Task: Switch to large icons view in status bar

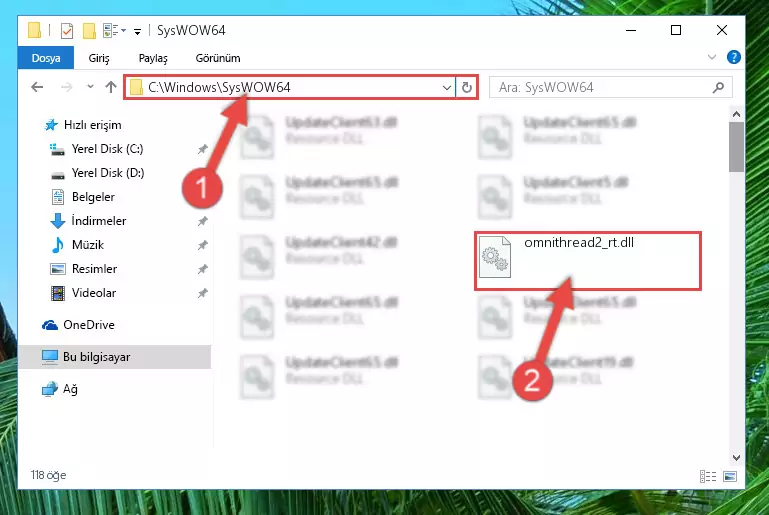Action: pos(730,476)
